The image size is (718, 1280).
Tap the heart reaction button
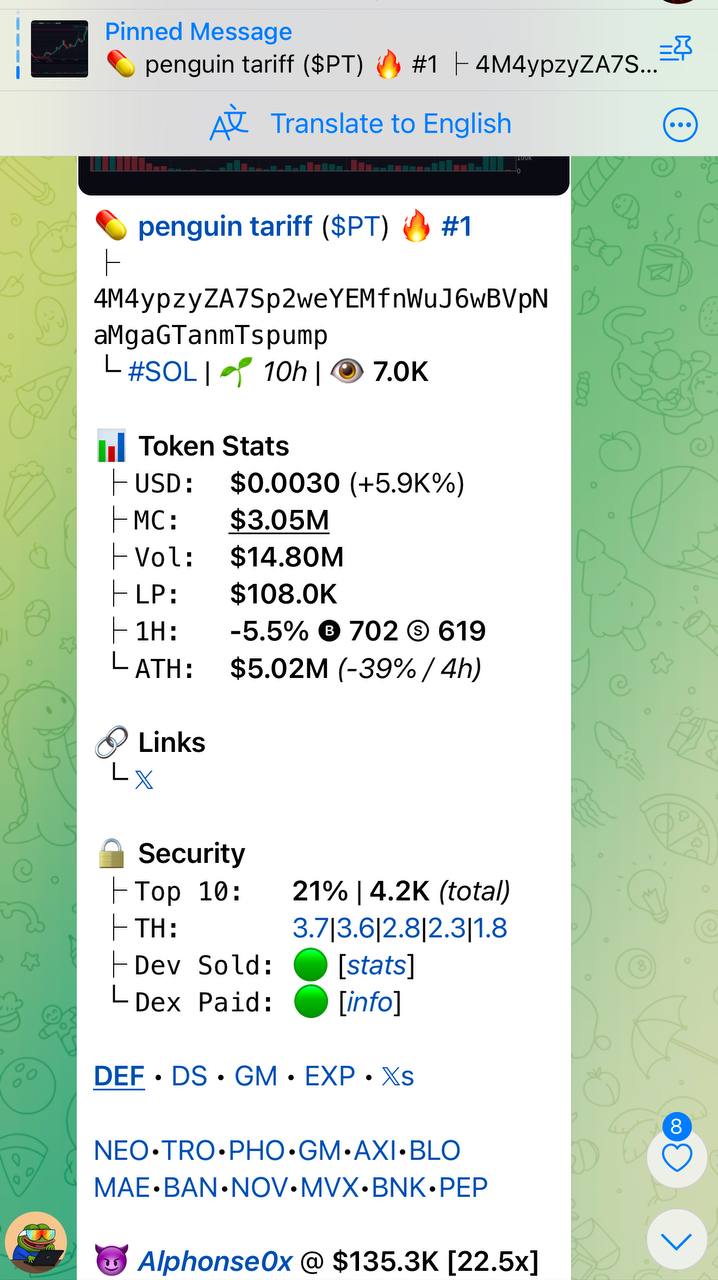[x=677, y=1158]
